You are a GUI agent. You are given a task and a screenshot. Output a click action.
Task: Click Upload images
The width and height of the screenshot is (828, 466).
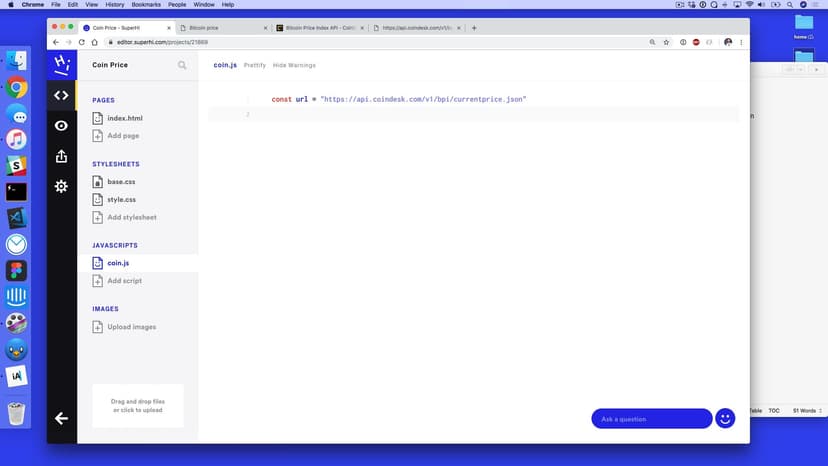click(x=131, y=327)
